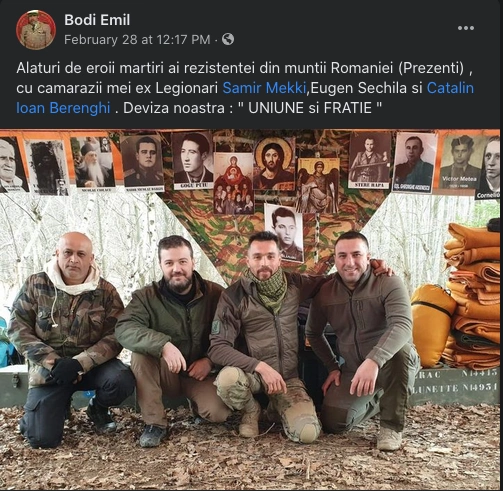Open tagged profile Samir Mekki

tap(264, 88)
